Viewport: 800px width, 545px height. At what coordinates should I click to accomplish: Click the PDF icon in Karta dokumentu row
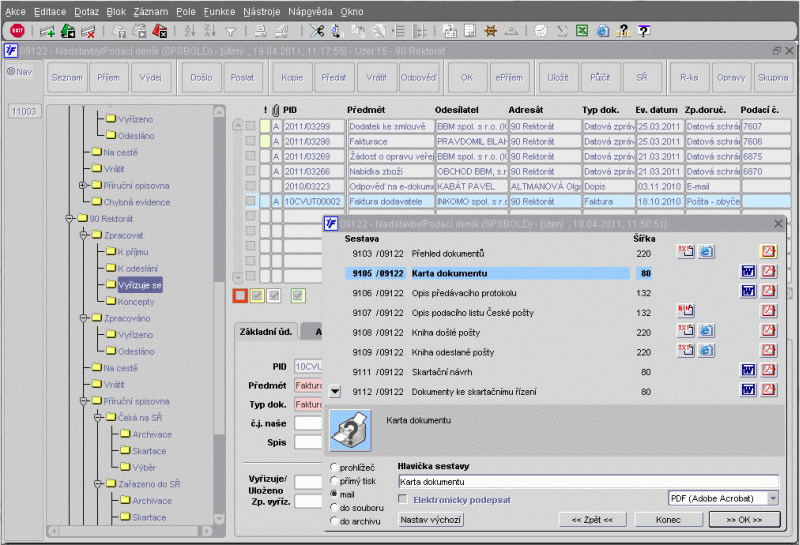(x=769, y=271)
